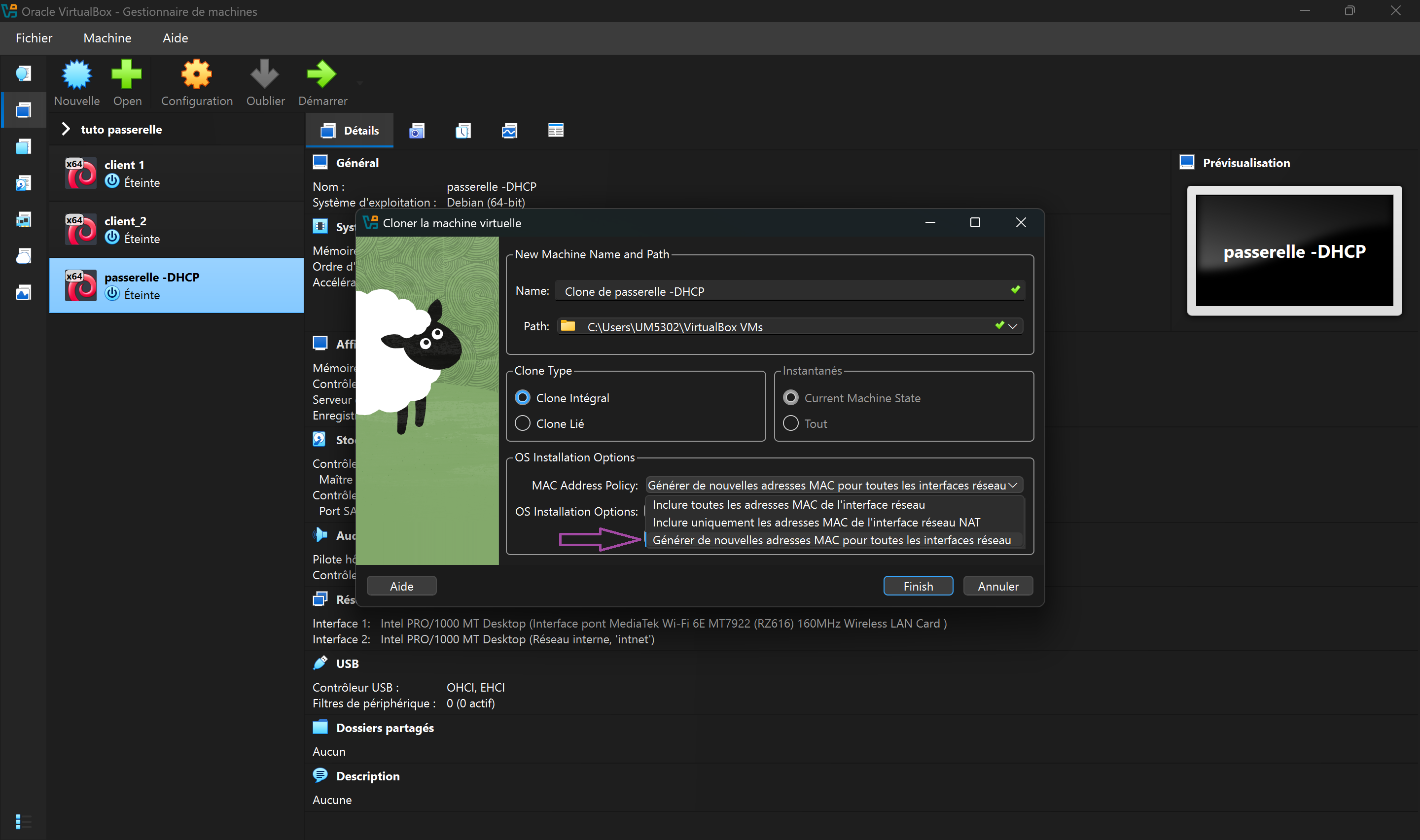The image size is (1420, 840).
Task: Expand the tuto passerelle group chevron
Action: pos(66,129)
